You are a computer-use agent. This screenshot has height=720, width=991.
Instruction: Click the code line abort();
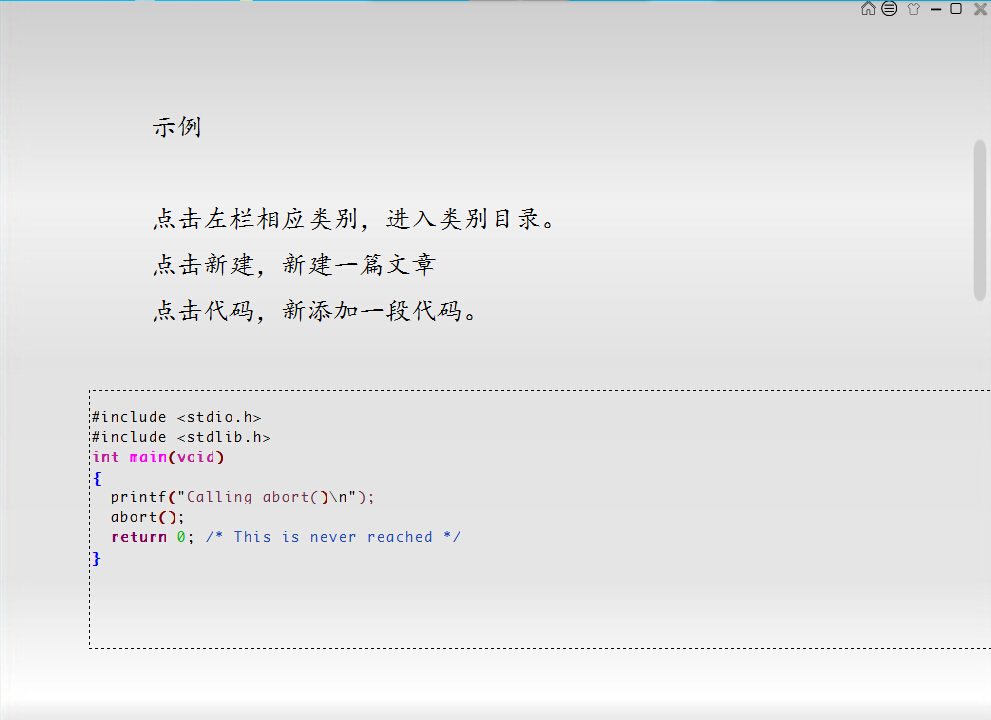pos(147,517)
